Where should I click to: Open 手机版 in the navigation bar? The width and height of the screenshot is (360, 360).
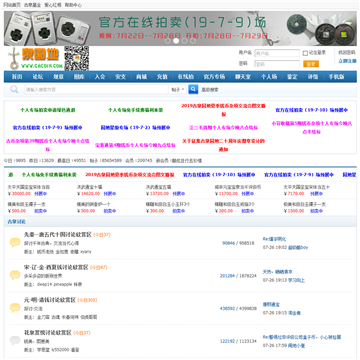point(336,77)
